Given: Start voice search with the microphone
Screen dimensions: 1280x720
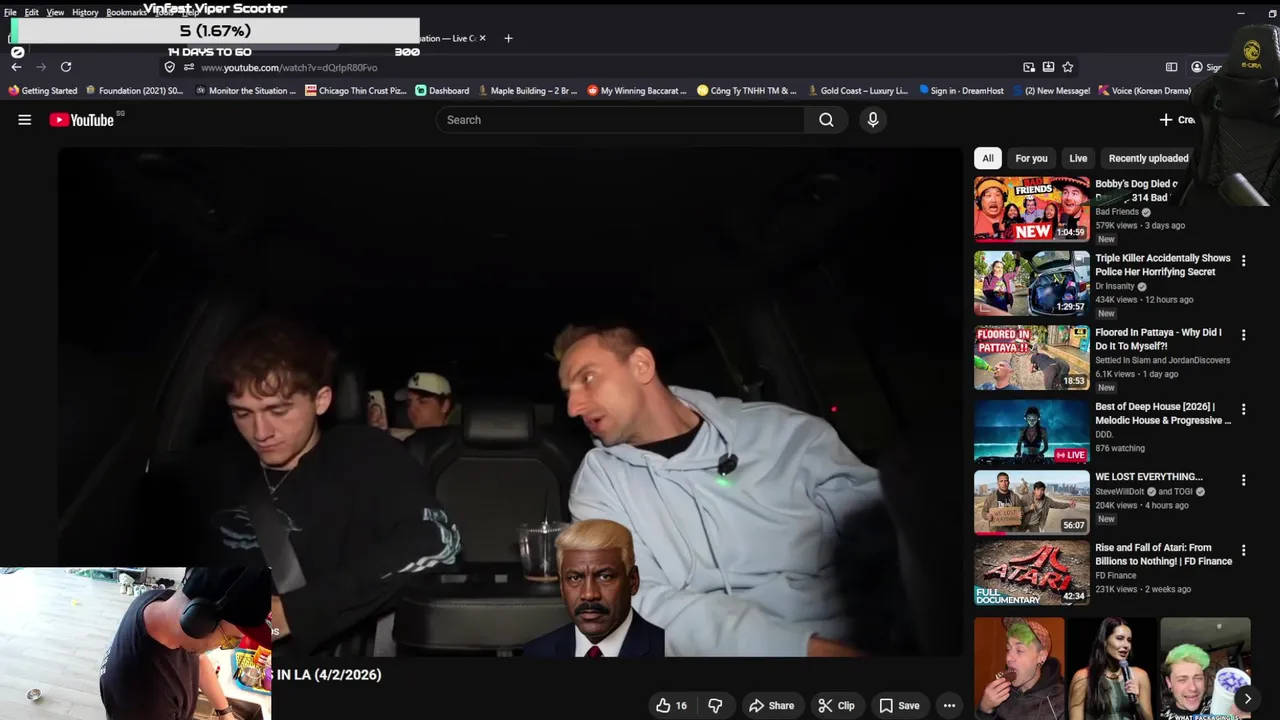Looking at the screenshot, I should 873,120.
